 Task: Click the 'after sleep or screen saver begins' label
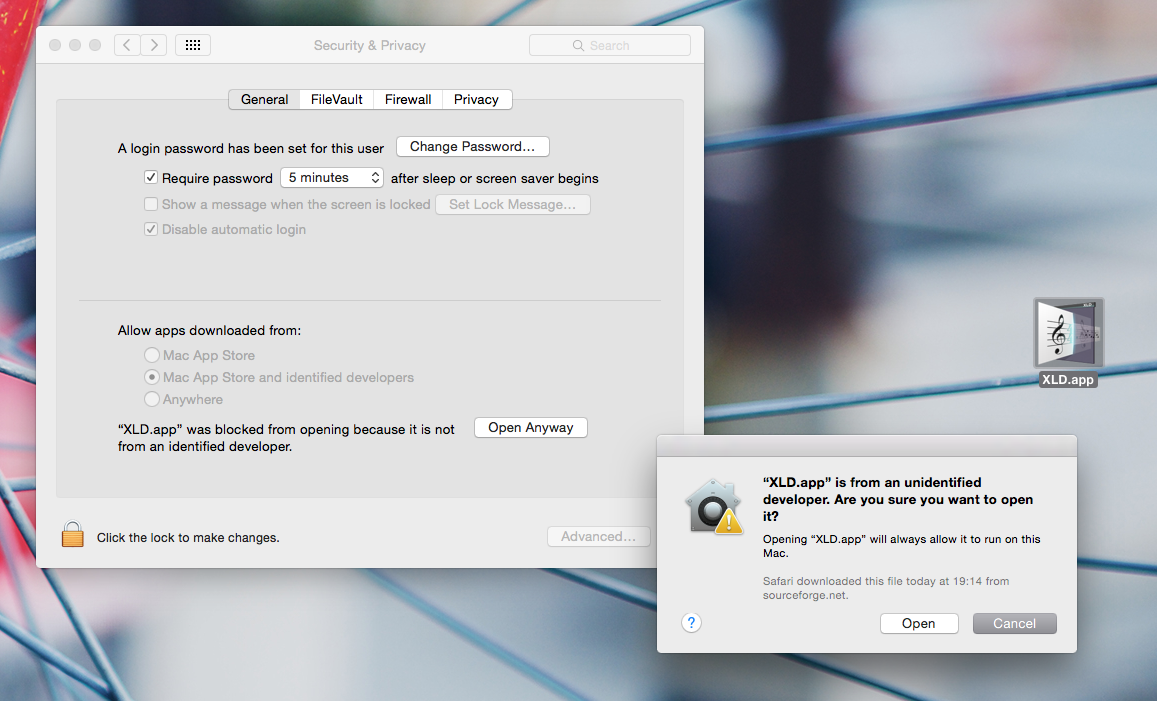(494, 179)
